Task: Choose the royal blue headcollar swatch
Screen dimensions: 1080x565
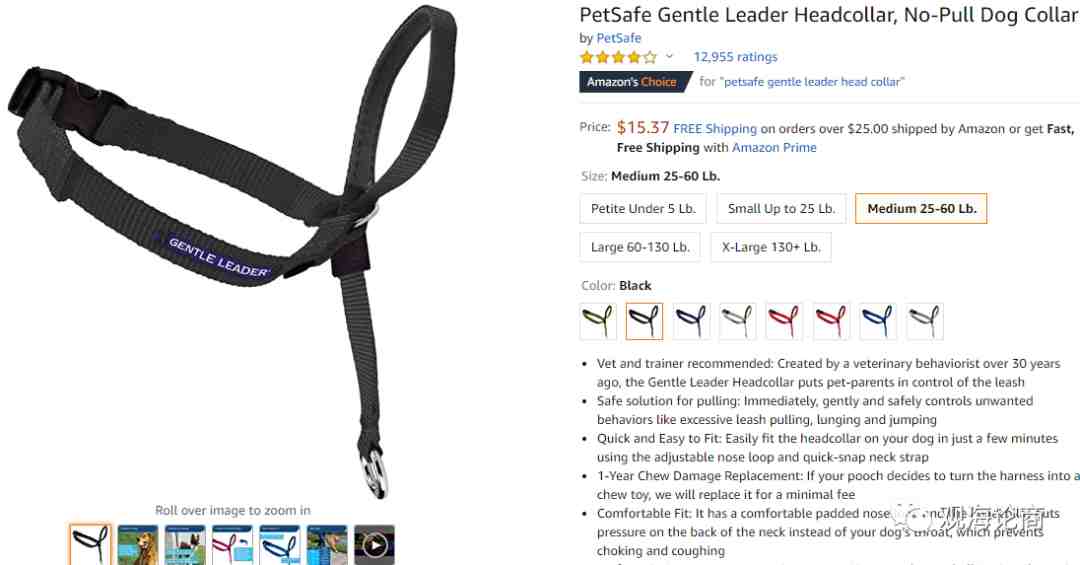Action: coord(878,321)
